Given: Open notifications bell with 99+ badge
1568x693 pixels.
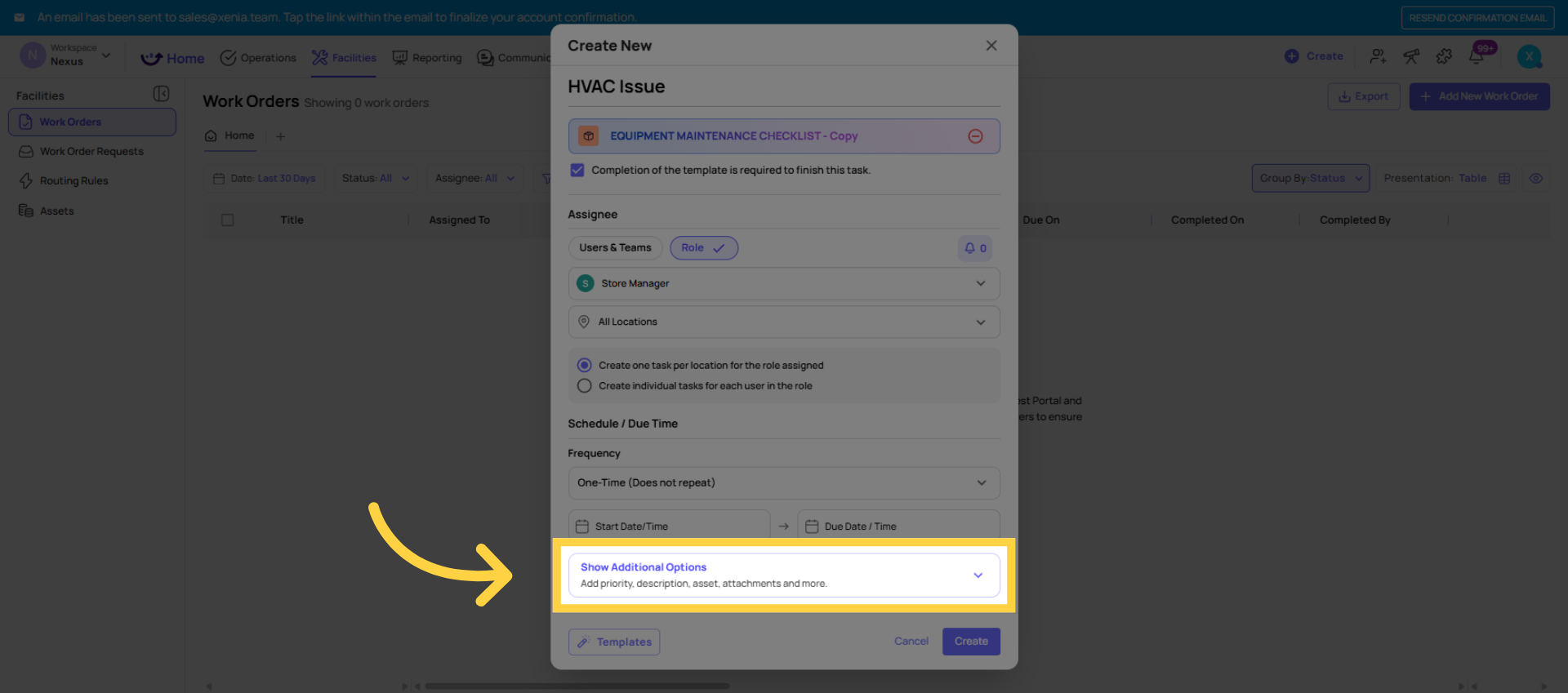Looking at the screenshot, I should 1477,56.
